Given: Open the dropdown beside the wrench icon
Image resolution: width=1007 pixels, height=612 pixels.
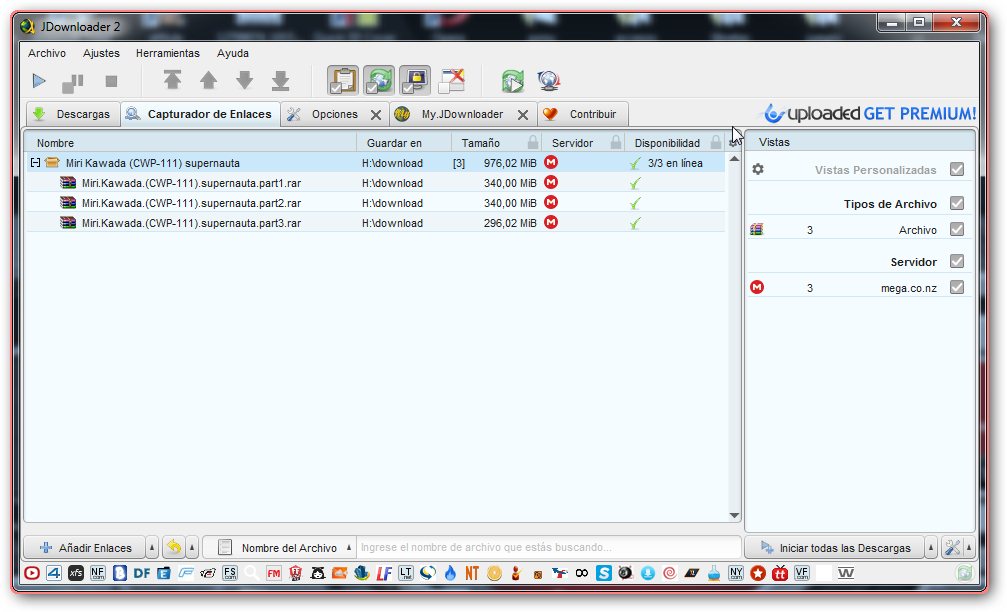Looking at the screenshot, I should click(x=968, y=548).
